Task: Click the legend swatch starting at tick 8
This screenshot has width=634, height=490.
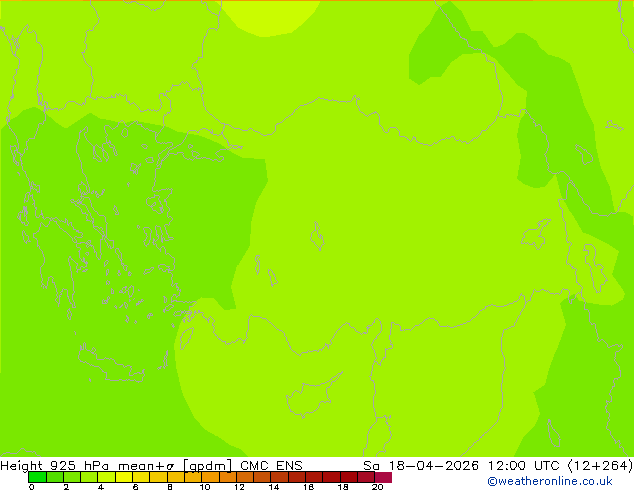Action: pos(176,477)
